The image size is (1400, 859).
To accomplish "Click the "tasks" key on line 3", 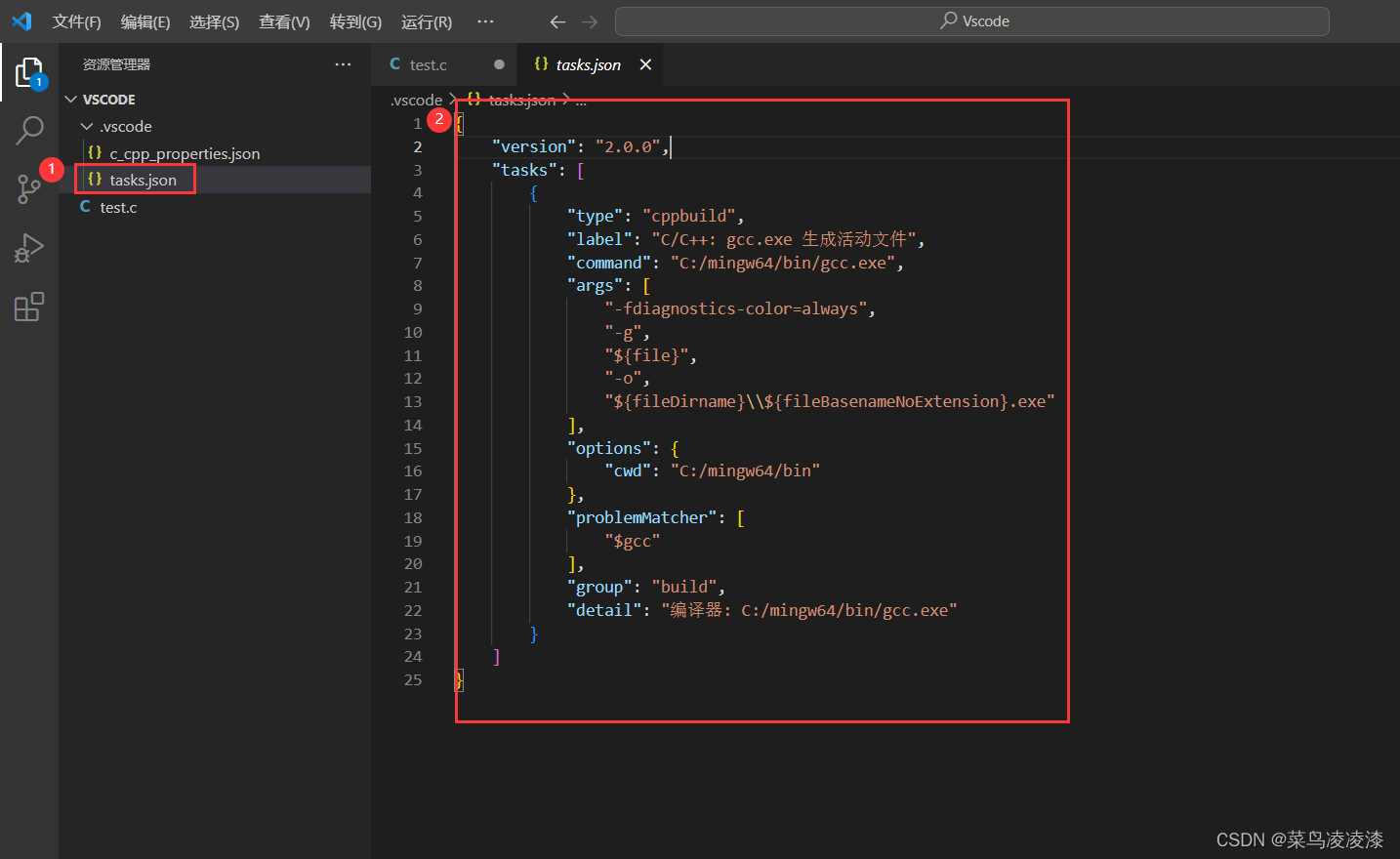I will (x=524, y=170).
